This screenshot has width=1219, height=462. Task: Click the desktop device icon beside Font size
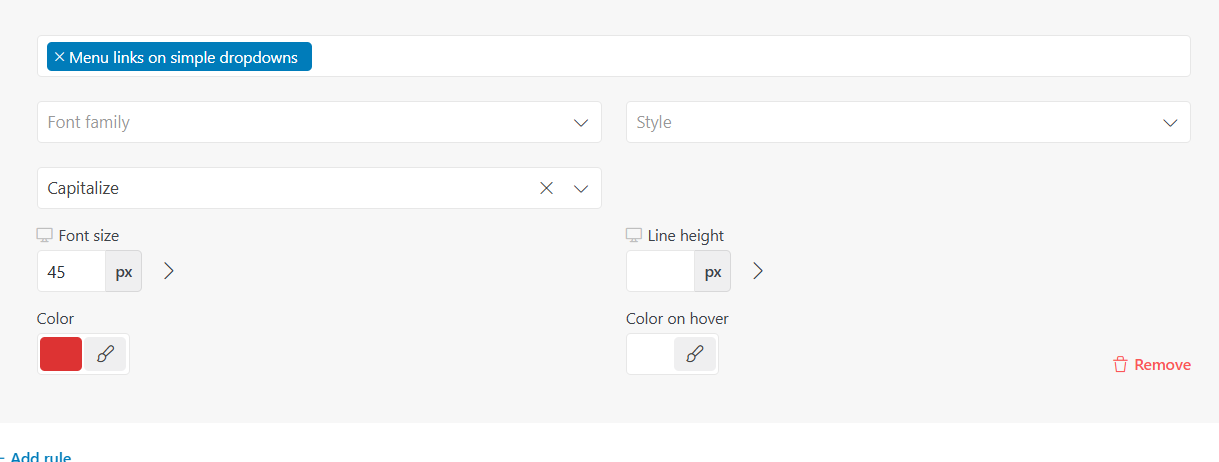[x=44, y=235]
